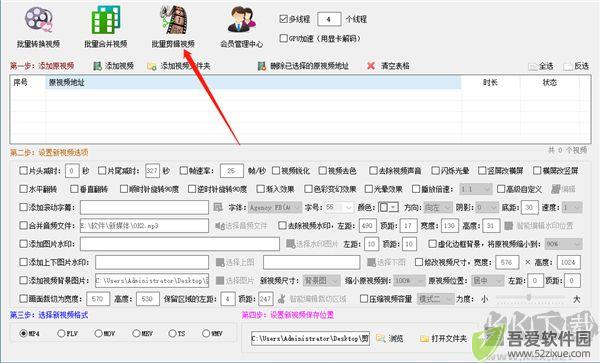Open the 方向 direction dropdown
Image resolution: width=600 pixels, height=363 pixels.
tap(438, 207)
